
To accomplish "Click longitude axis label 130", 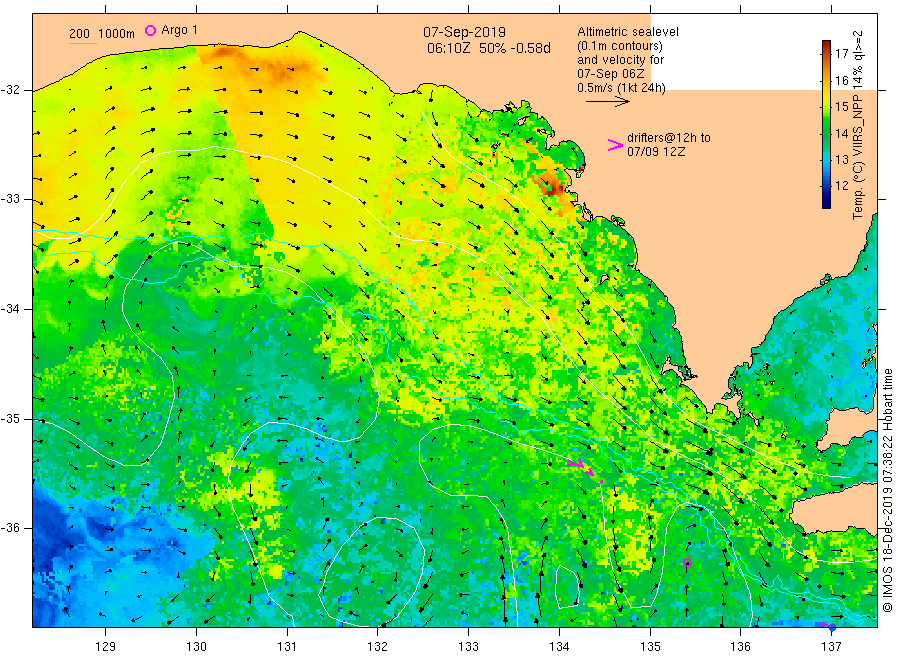I will [x=196, y=647].
